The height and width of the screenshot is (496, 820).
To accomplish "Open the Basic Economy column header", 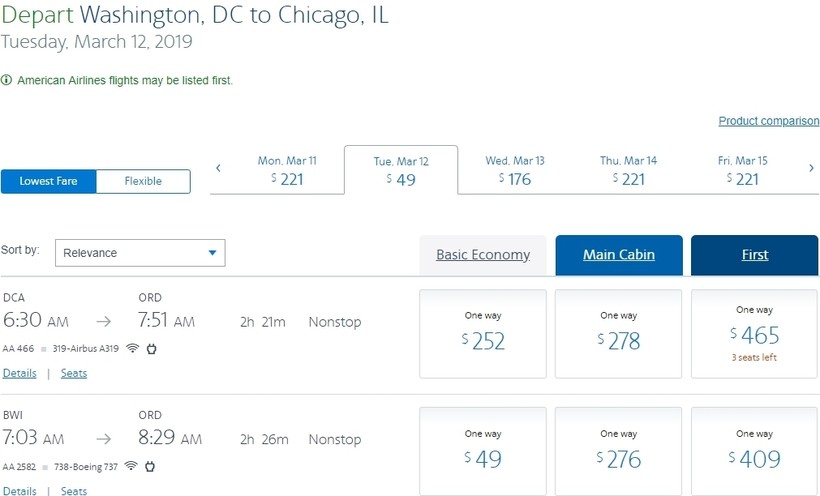I will [483, 255].
